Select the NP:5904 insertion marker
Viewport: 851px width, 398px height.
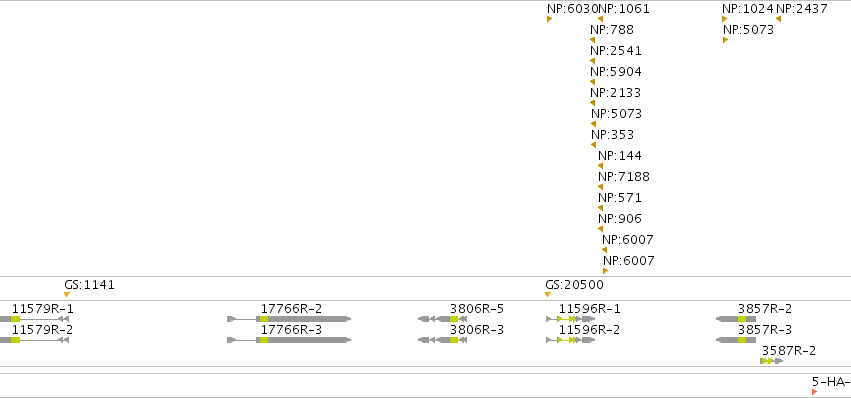593,82
